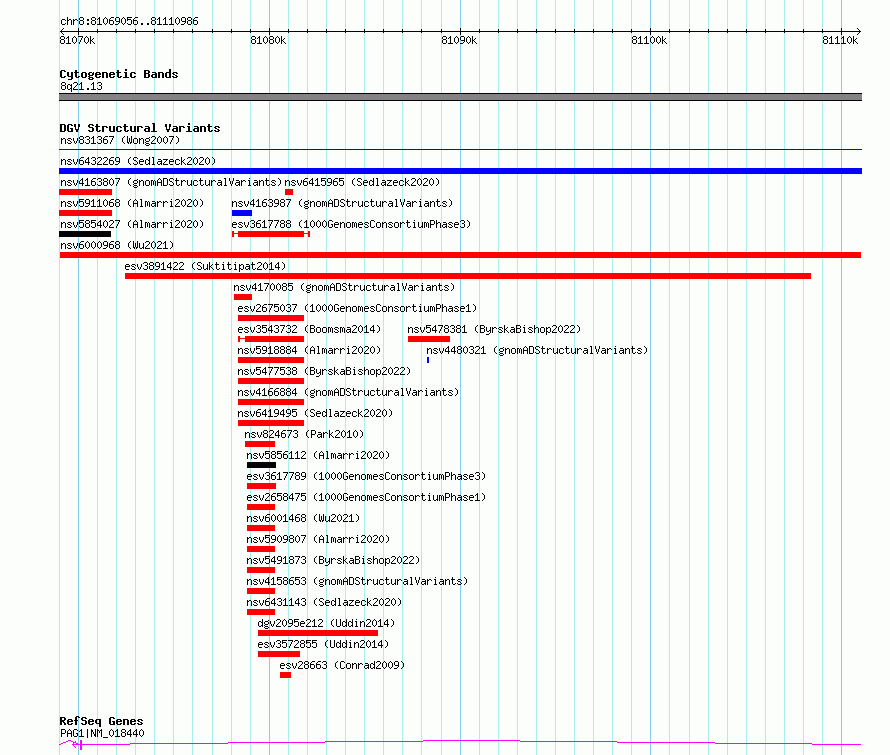Open dgv2095e212 (Uddin2014) variant

pyautogui.click(x=326, y=623)
